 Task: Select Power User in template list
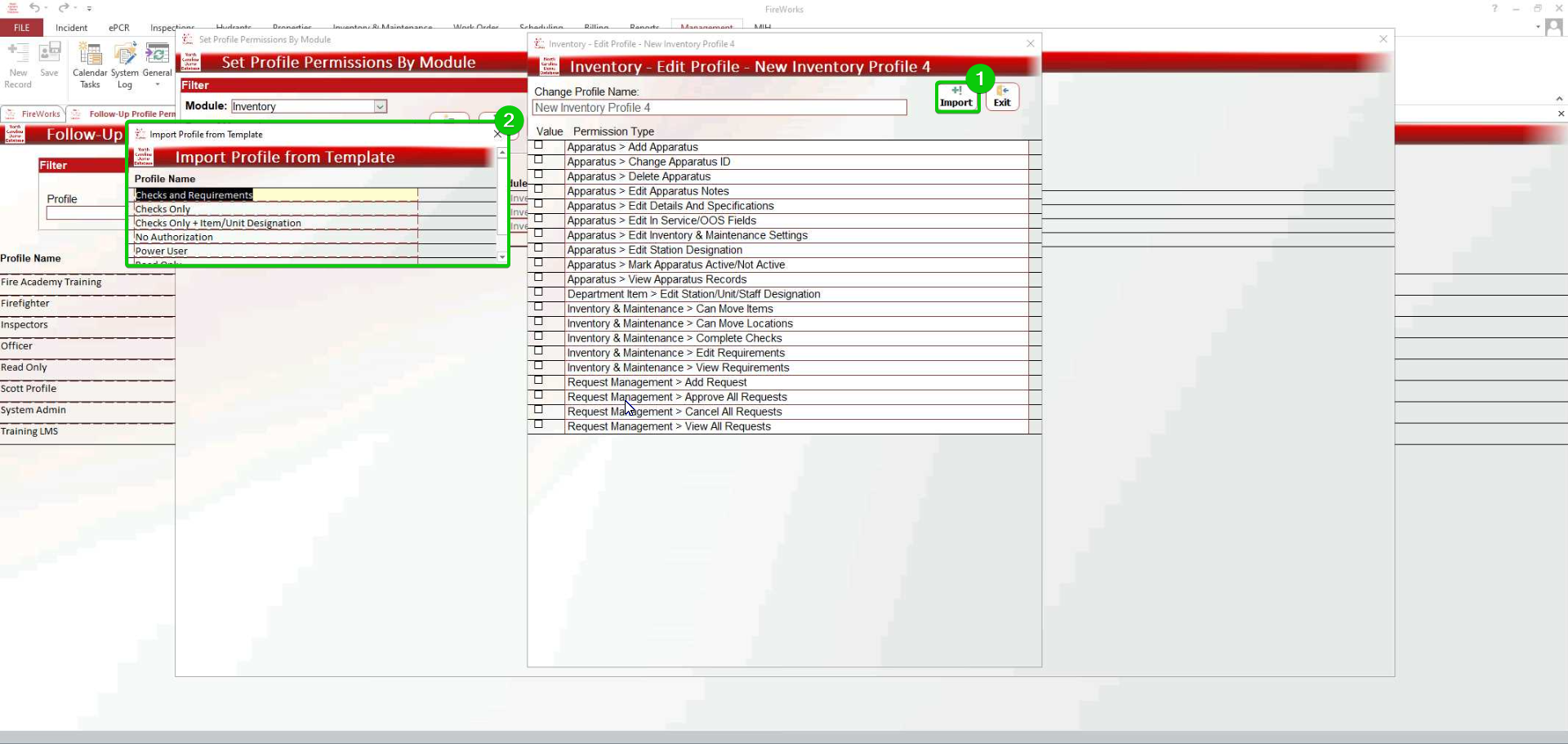click(162, 252)
